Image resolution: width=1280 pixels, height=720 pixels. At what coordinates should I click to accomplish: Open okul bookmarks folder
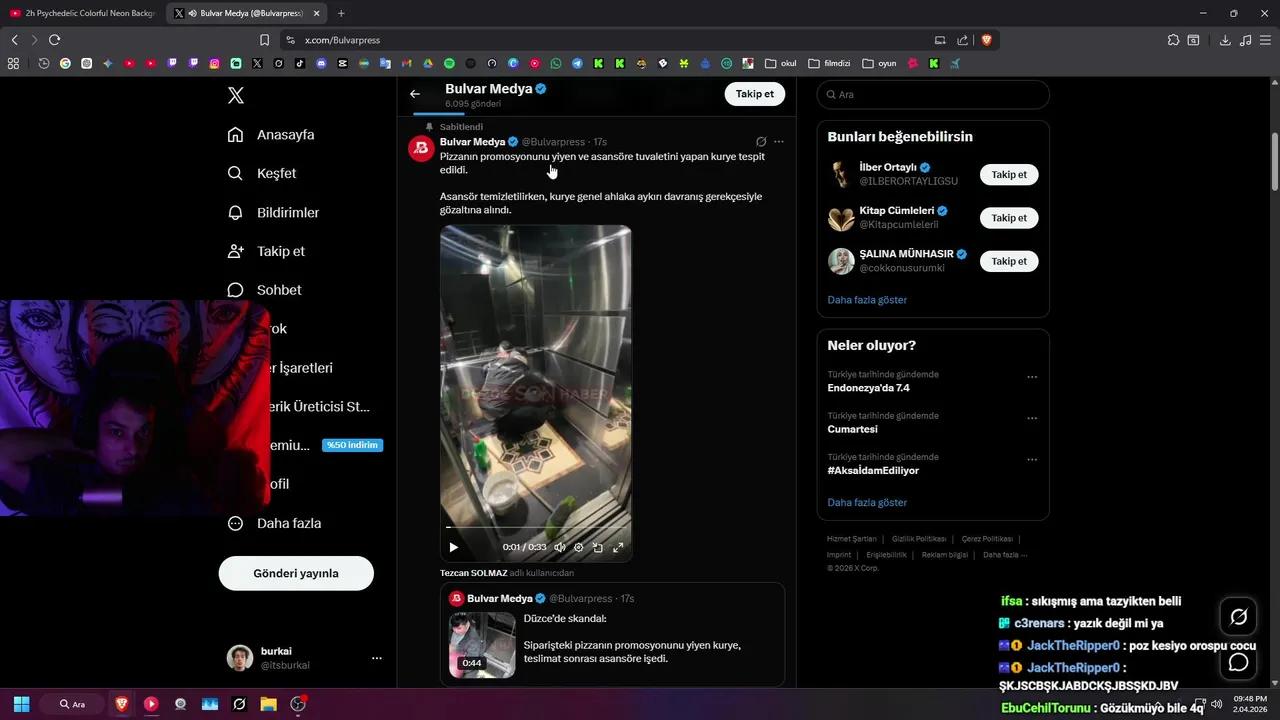(x=781, y=63)
